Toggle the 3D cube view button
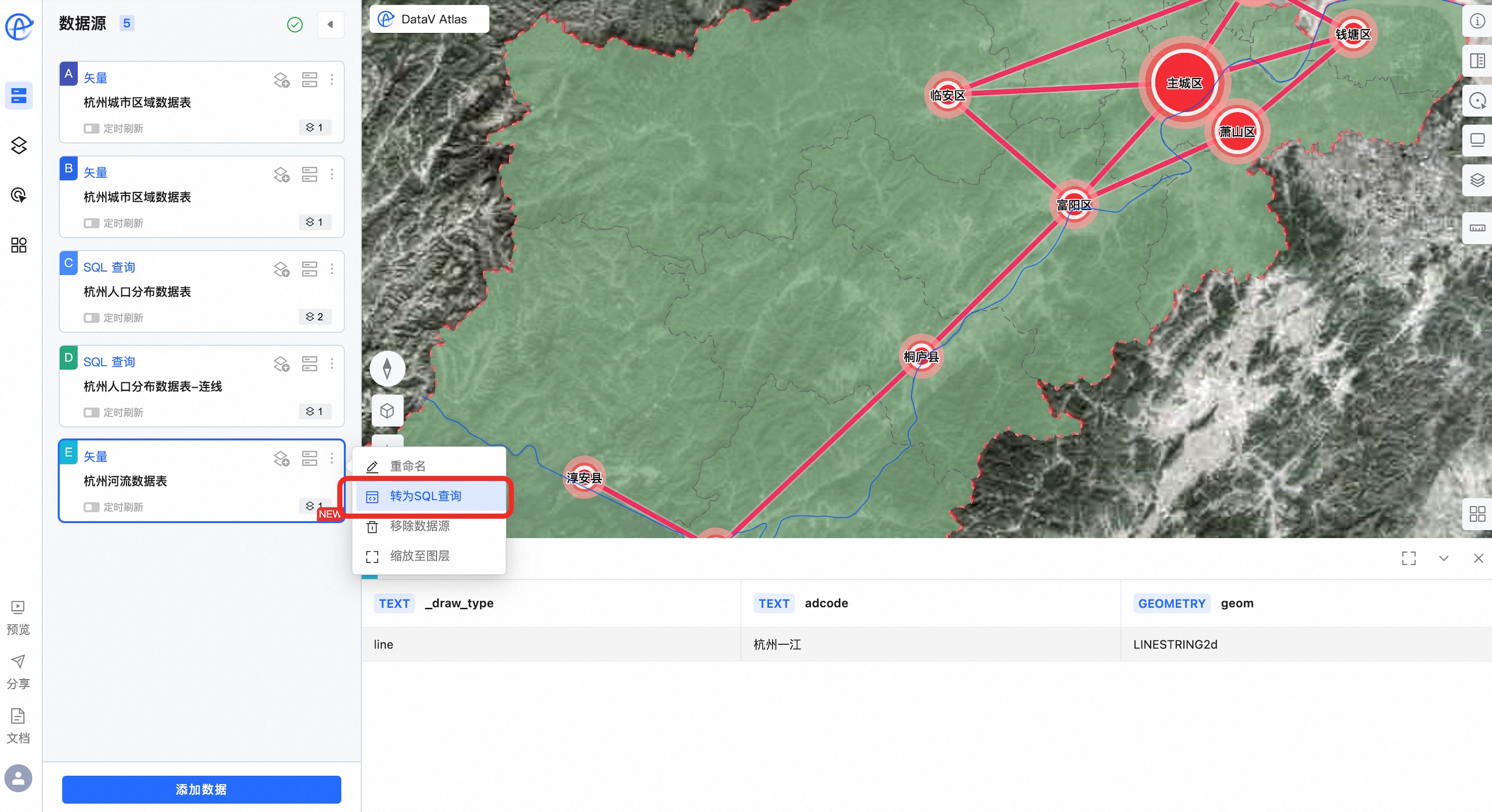 pos(387,411)
